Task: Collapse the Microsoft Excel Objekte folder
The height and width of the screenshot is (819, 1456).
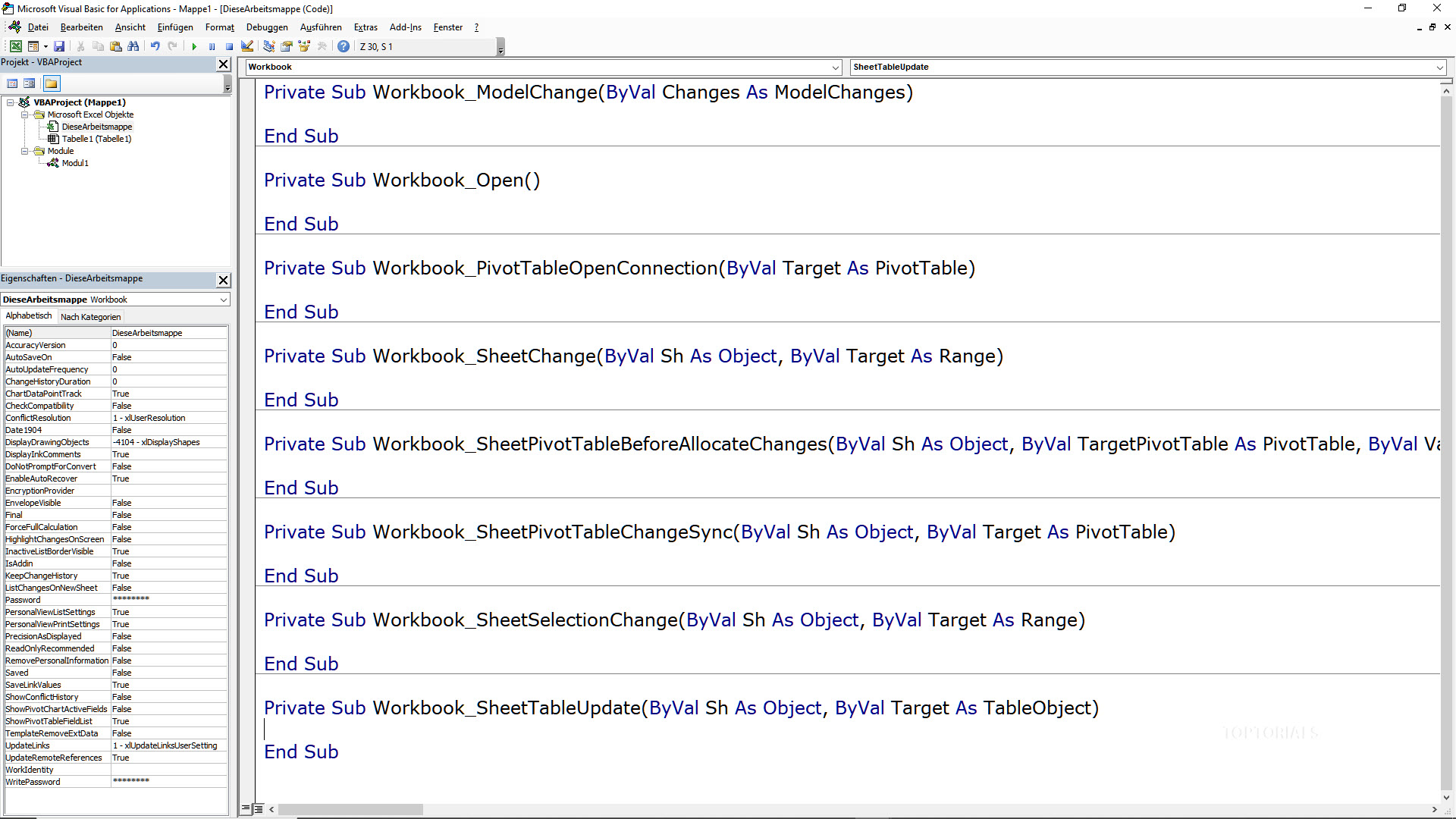Action: tap(25, 115)
